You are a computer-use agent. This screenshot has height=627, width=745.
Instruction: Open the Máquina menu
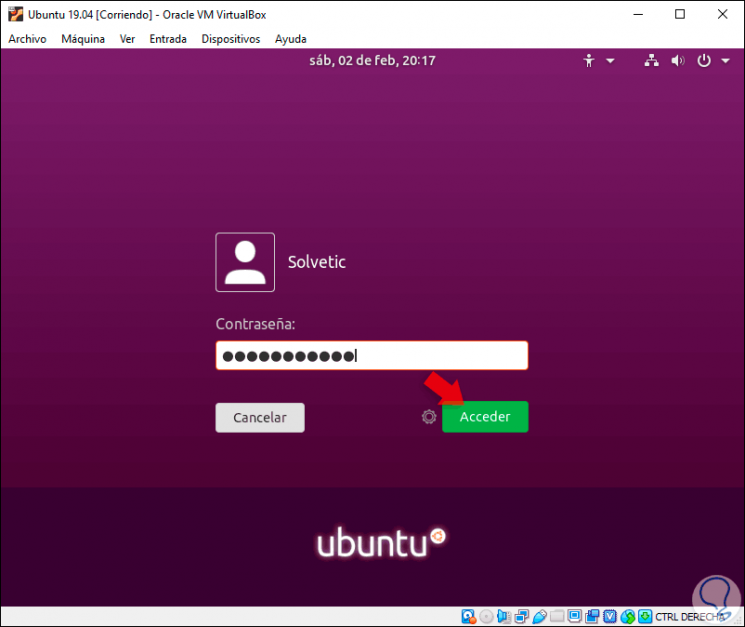pyautogui.click(x=83, y=39)
